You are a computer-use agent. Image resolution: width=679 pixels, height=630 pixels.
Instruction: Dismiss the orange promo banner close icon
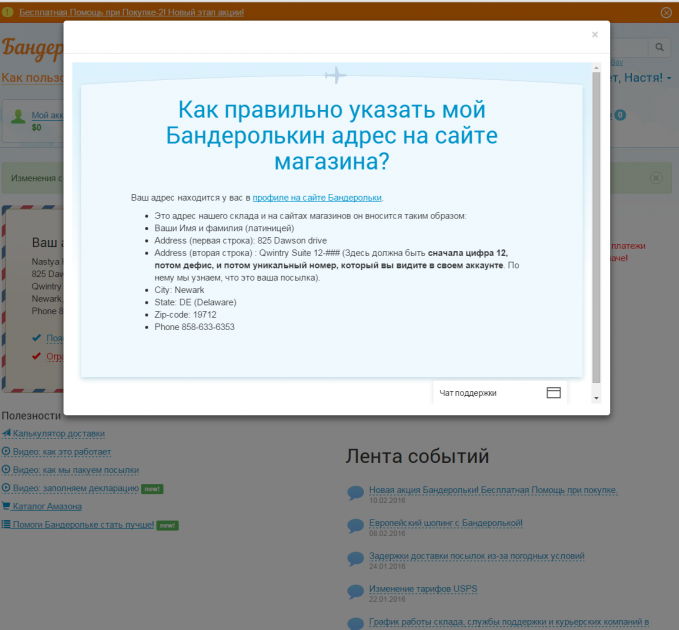(666, 13)
